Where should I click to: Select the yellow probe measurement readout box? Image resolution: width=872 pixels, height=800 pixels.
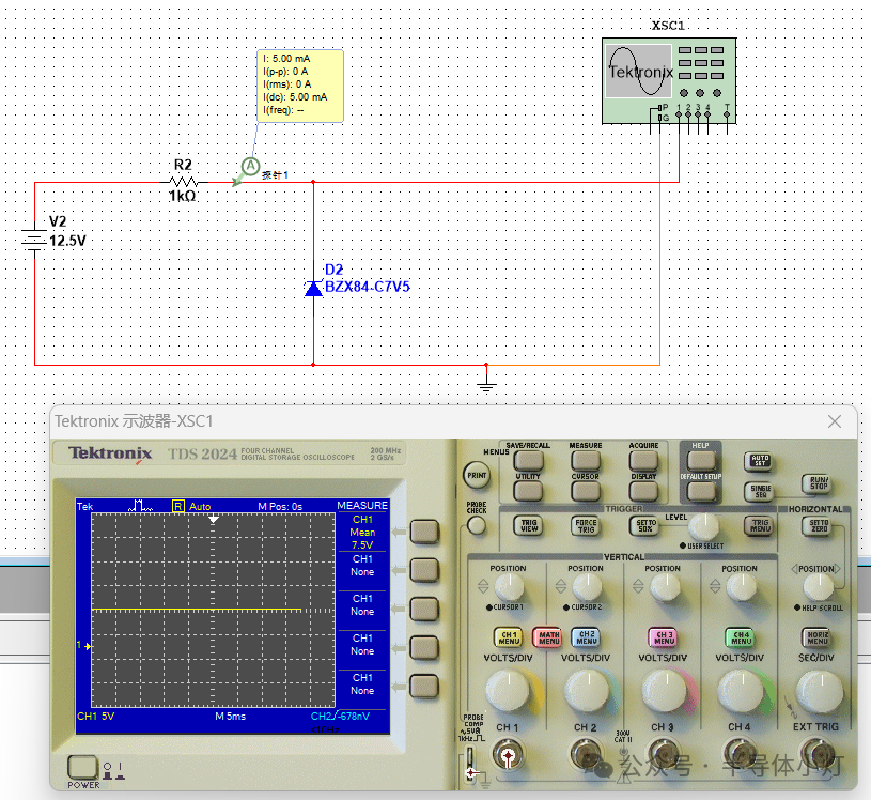[300, 86]
